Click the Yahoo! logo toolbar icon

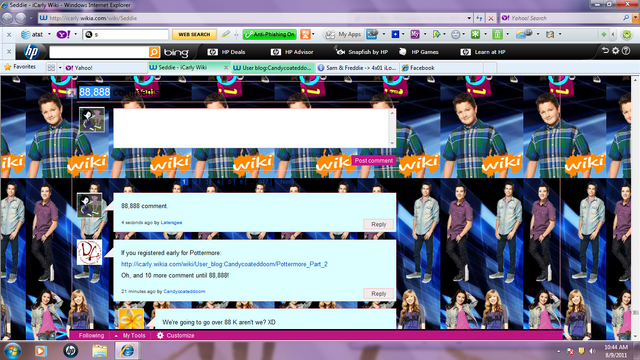[x=63, y=34]
